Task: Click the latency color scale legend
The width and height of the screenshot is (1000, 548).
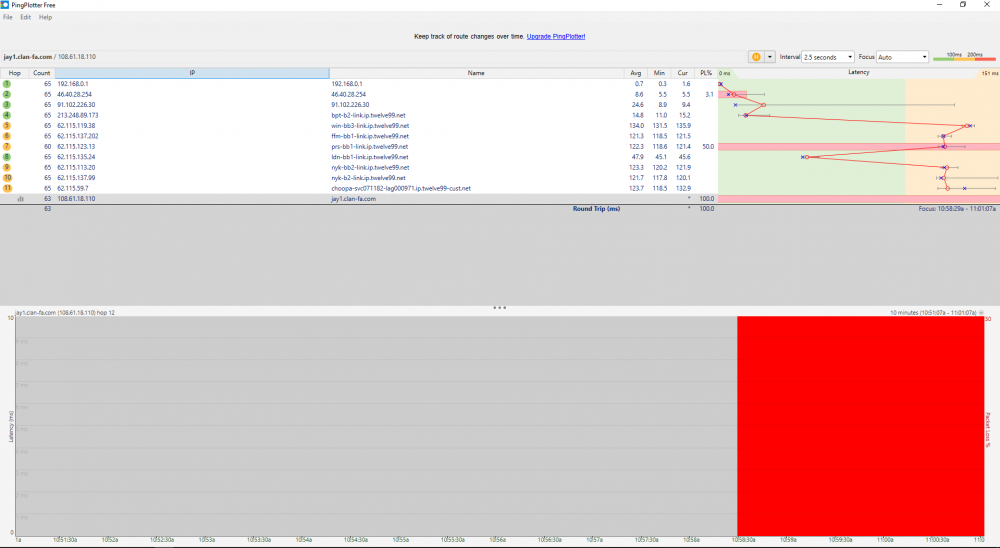Action: point(964,57)
